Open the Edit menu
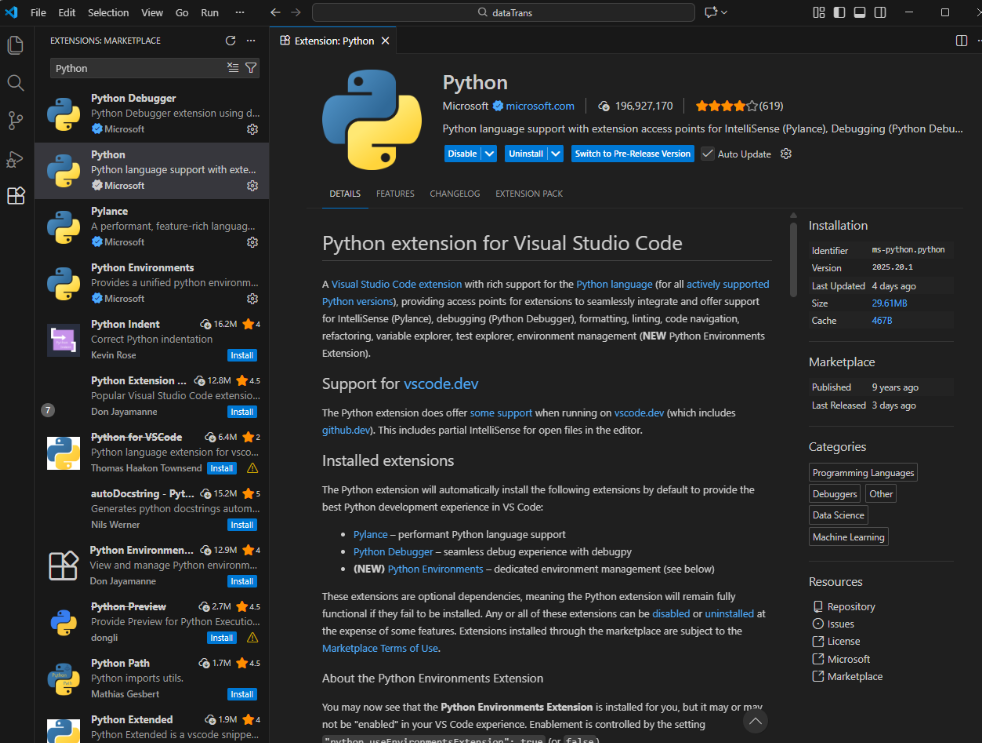The width and height of the screenshot is (982, 743). pyautogui.click(x=66, y=12)
